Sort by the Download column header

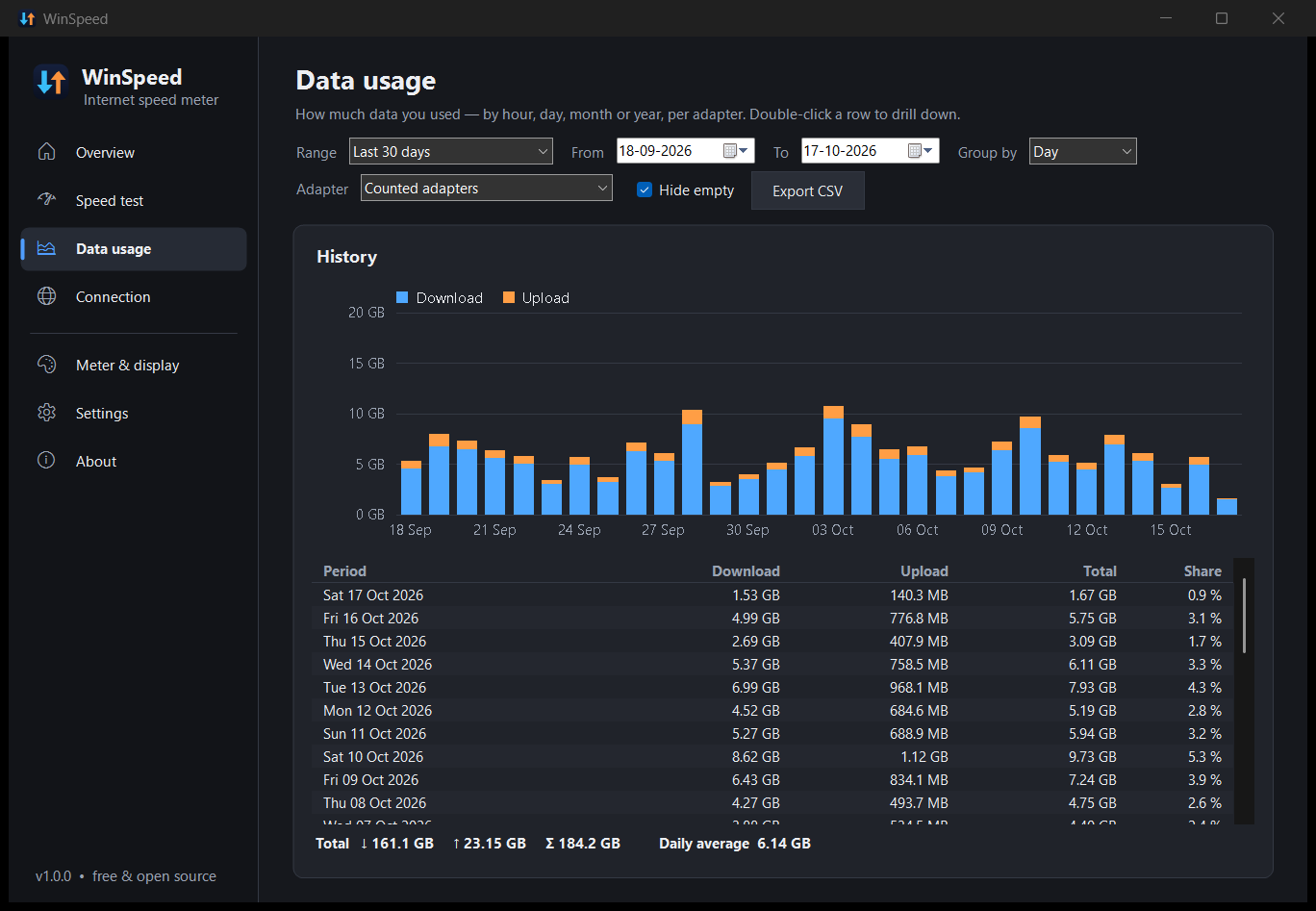tap(746, 570)
